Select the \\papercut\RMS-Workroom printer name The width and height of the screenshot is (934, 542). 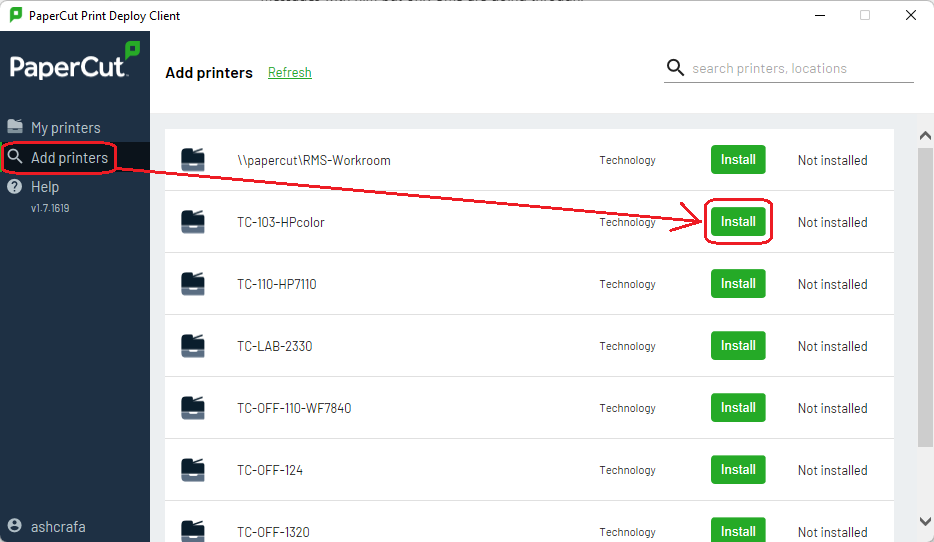(313, 160)
